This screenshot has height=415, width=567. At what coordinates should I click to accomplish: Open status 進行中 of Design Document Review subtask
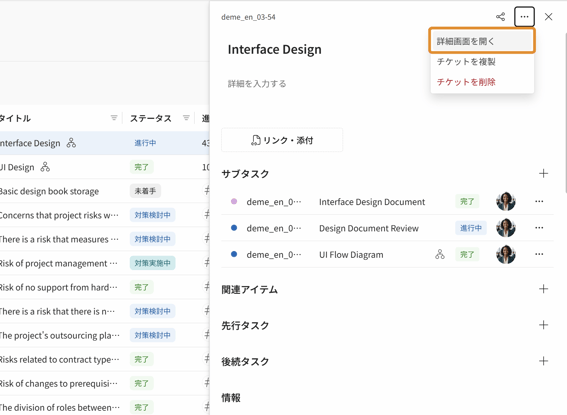(471, 228)
